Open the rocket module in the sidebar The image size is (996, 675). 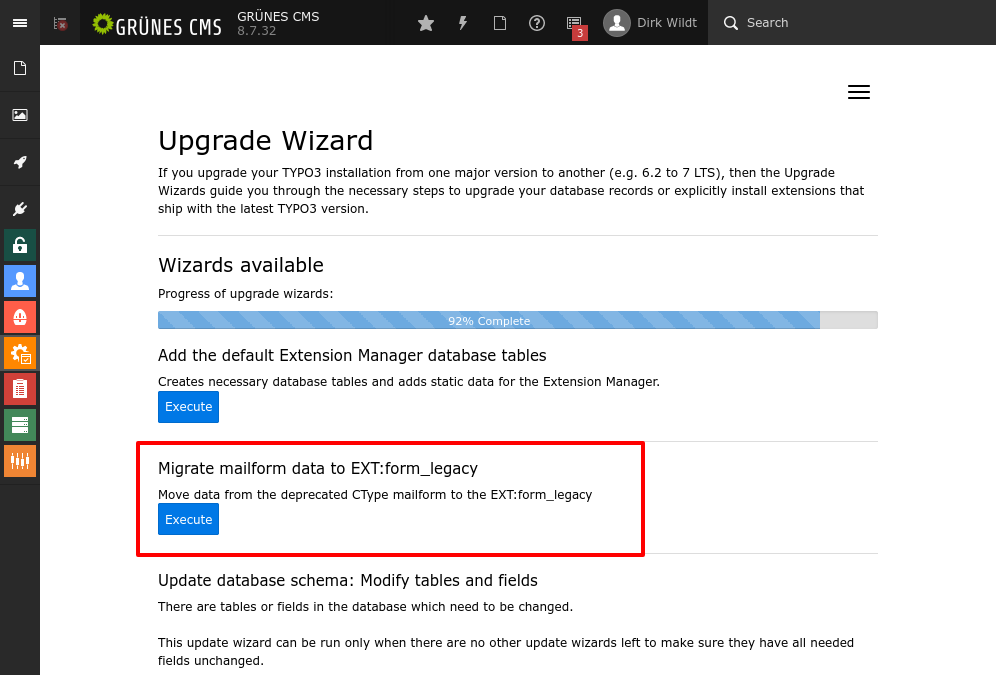[20, 162]
